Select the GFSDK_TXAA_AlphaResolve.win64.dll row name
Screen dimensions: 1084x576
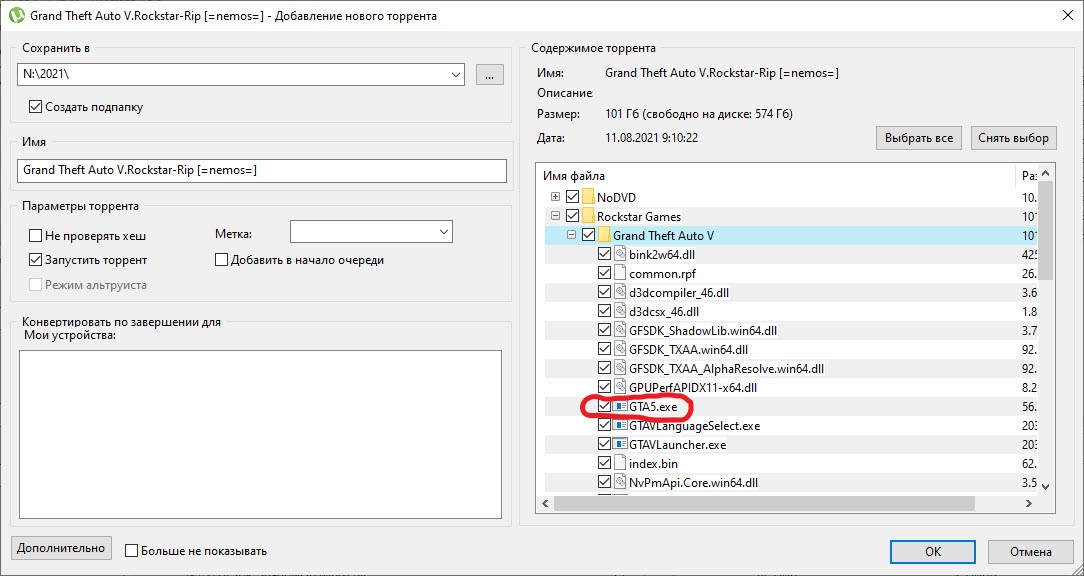click(726, 369)
